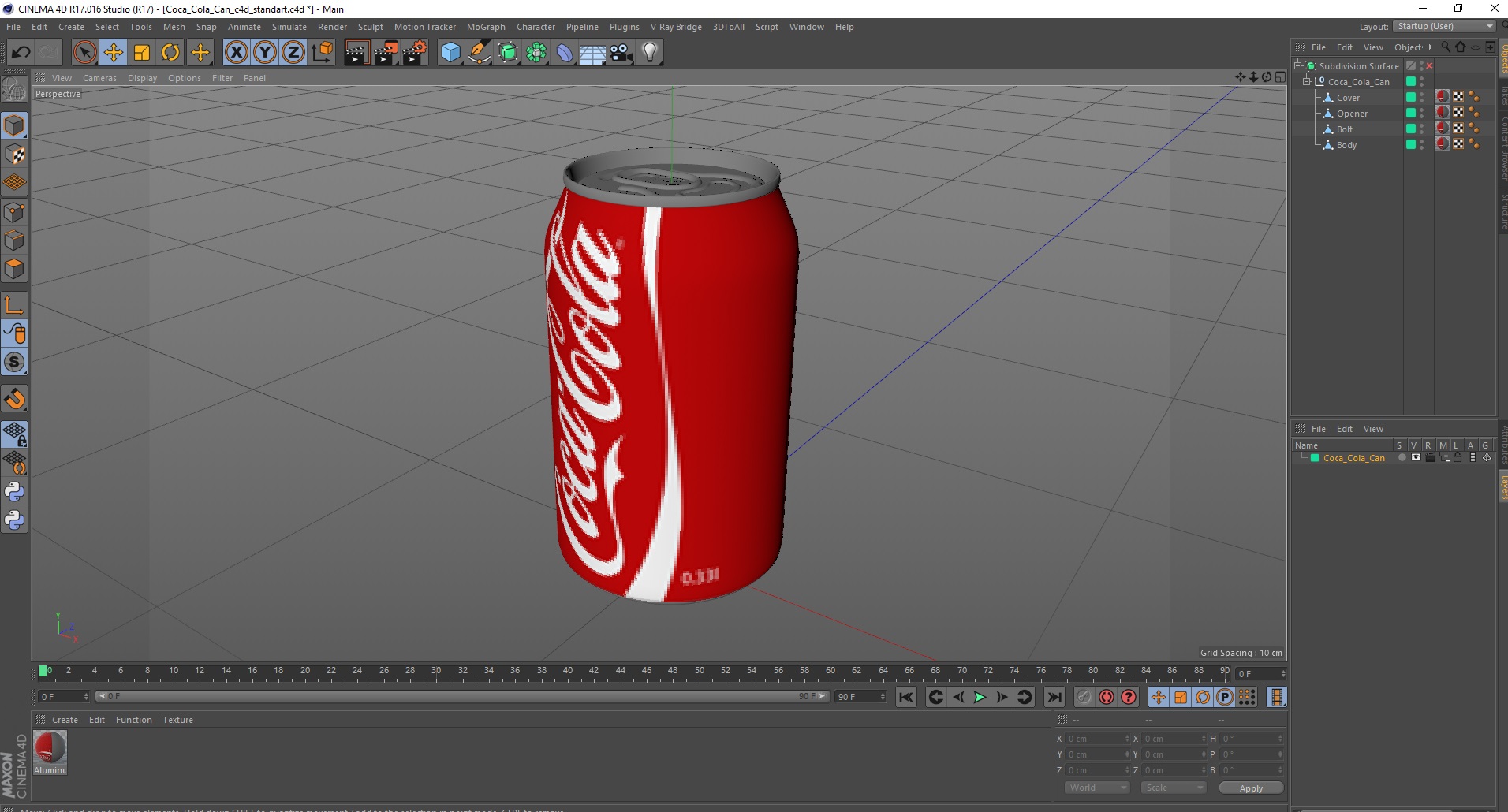Open the Scale dropdown in coordinates
This screenshot has width=1508, height=812.
tap(1174, 788)
